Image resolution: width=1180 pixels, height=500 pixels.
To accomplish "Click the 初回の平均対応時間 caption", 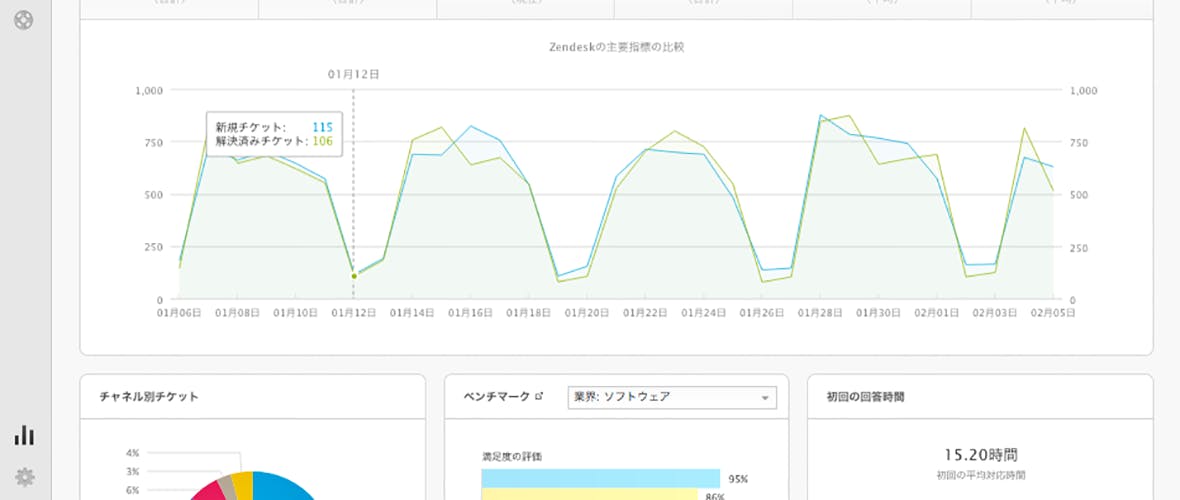I will (x=981, y=475).
